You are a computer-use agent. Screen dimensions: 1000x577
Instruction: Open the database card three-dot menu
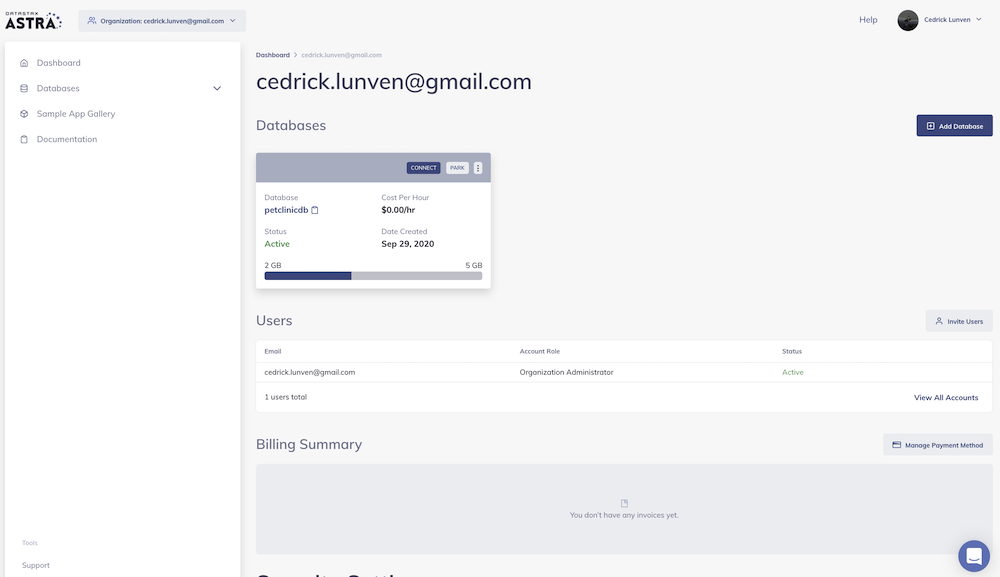point(478,168)
